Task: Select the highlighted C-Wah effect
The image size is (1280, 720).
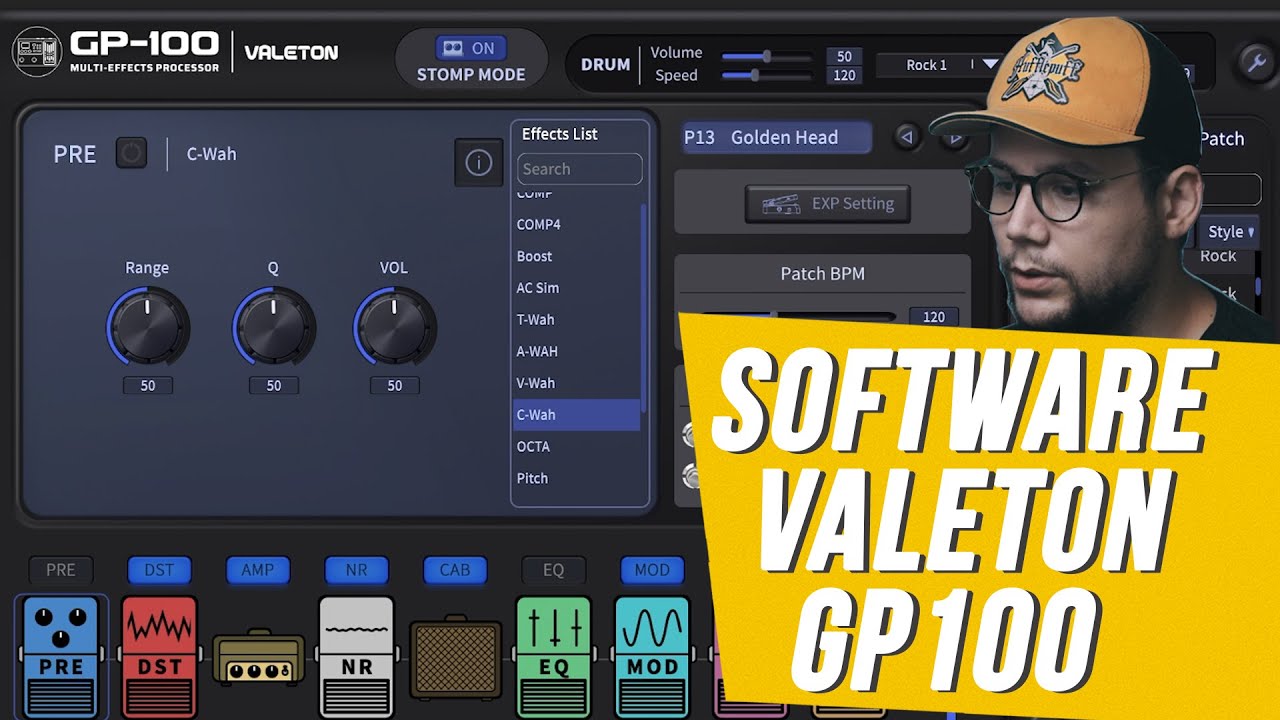Action: coord(576,415)
